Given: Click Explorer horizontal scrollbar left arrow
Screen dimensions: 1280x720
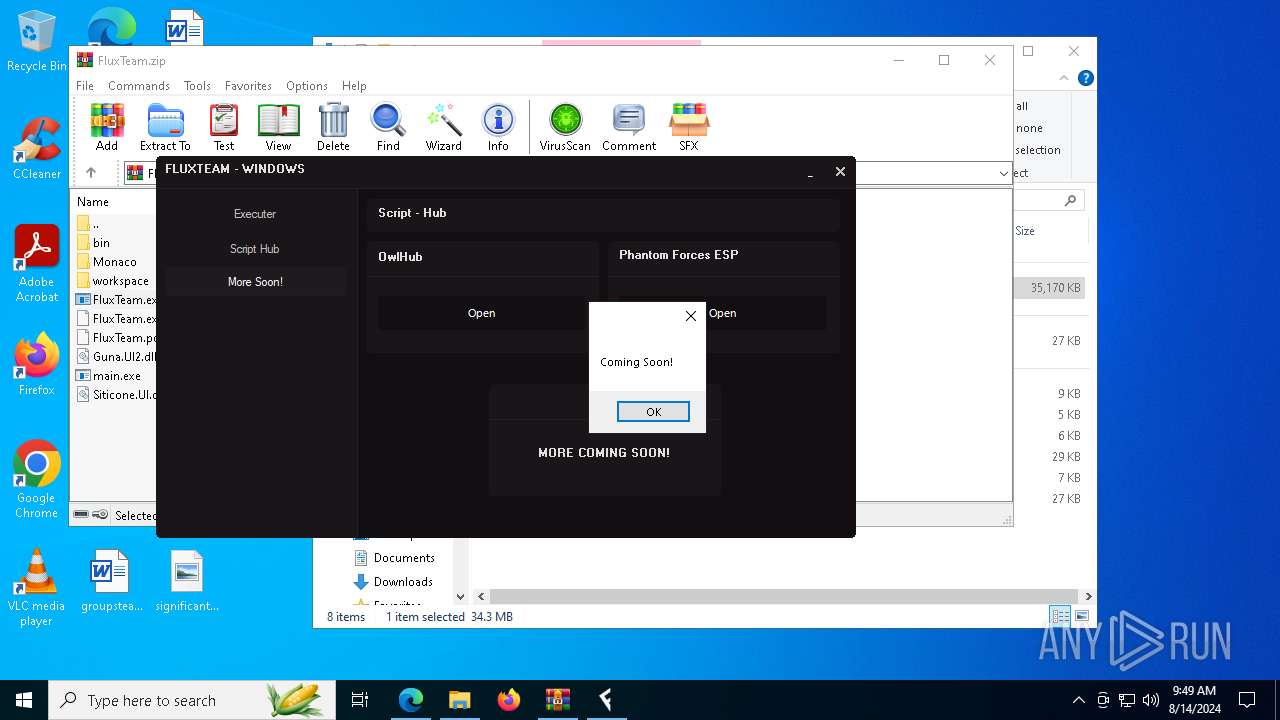Looking at the screenshot, I should point(481,597).
